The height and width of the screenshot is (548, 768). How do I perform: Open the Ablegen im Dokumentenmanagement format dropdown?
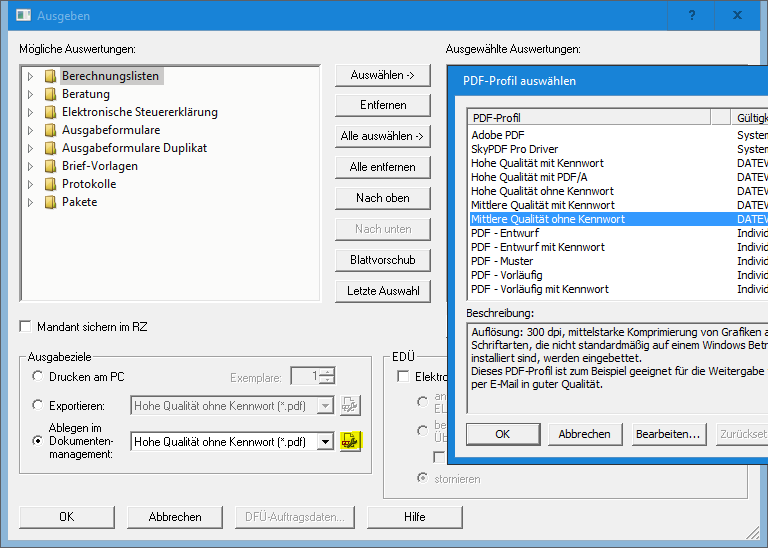(324, 441)
